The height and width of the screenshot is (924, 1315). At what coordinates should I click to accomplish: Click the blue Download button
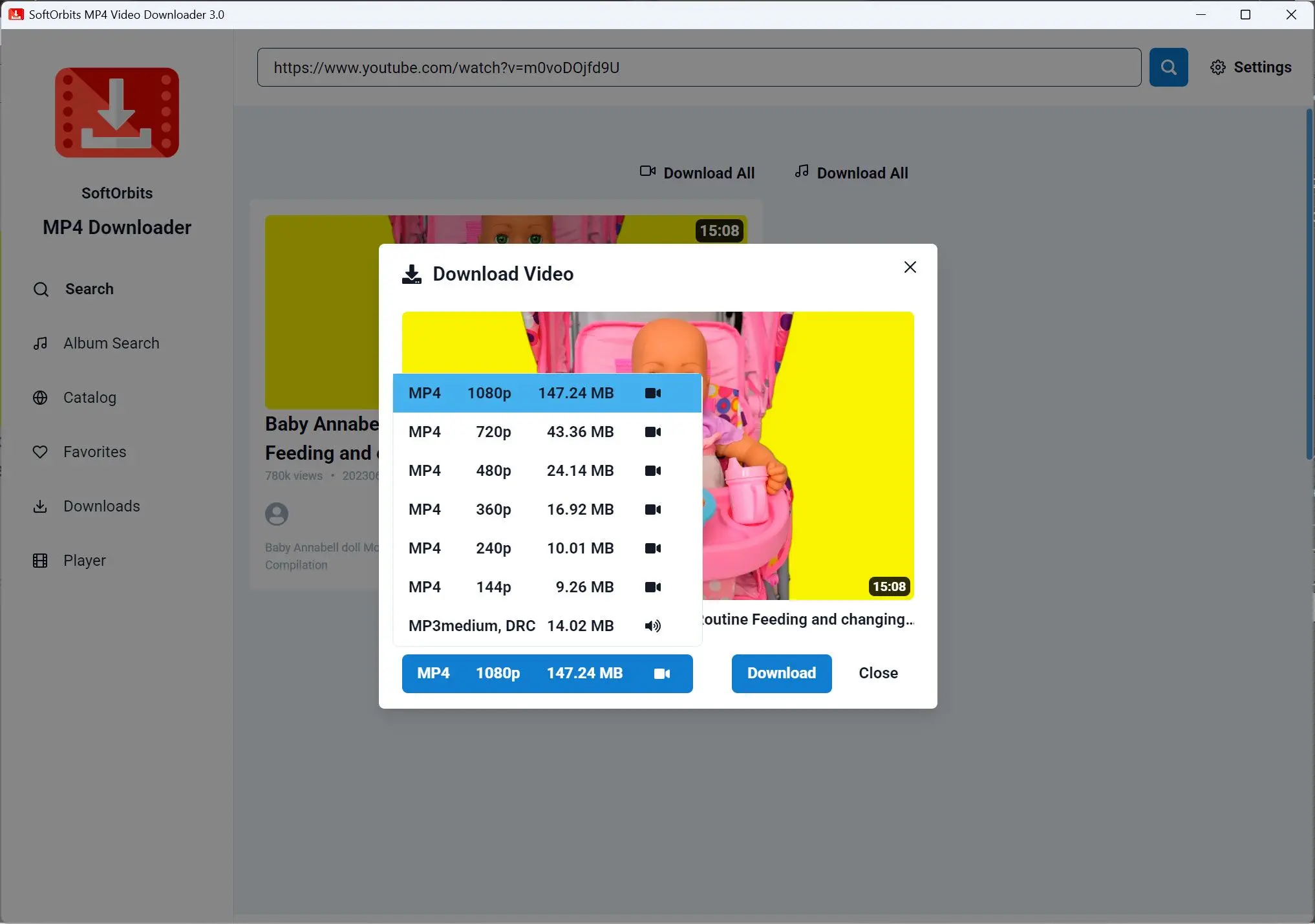pos(782,673)
